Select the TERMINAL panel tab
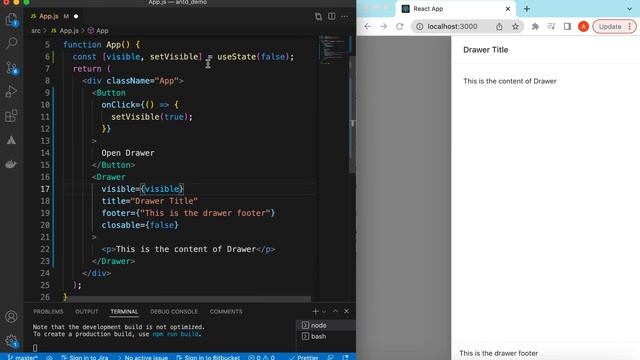 click(124, 311)
